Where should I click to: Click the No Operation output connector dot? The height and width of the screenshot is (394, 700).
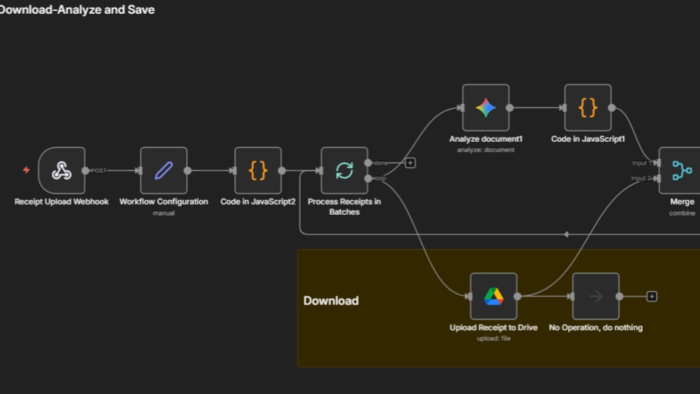click(619, 296)
